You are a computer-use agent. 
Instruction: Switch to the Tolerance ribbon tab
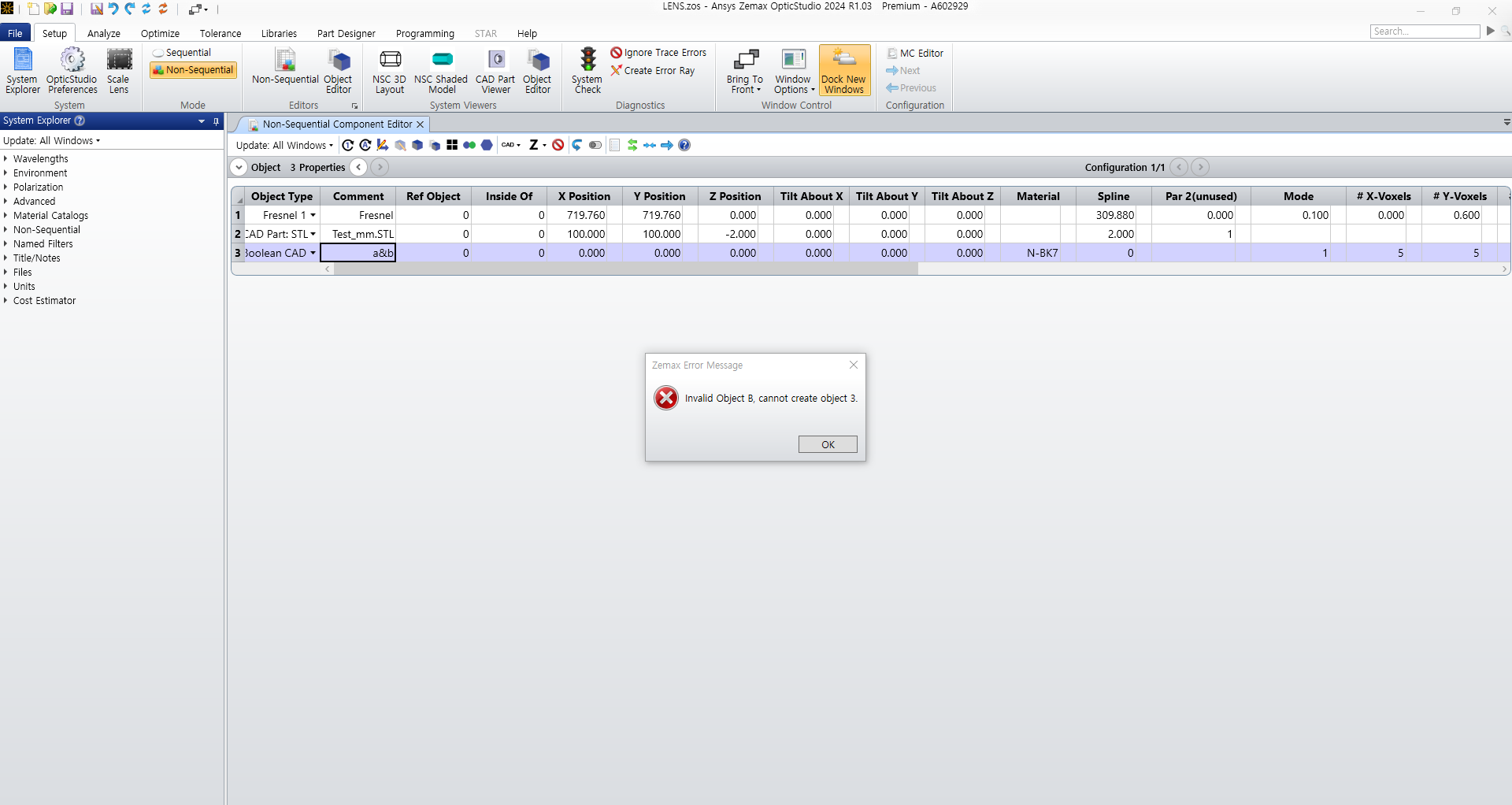pyautogui.click(x=220, y=33)
